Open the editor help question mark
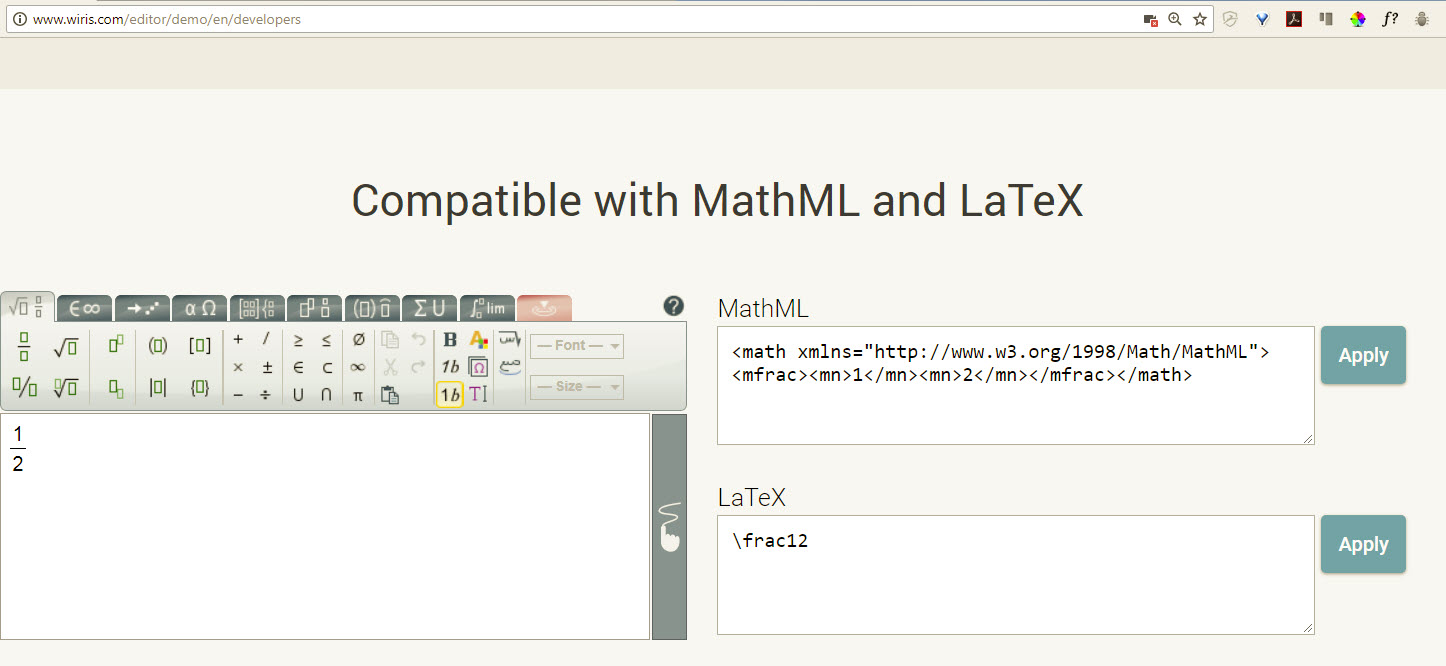The height and width of the screenshot is (666, 1446). [674, 306]
